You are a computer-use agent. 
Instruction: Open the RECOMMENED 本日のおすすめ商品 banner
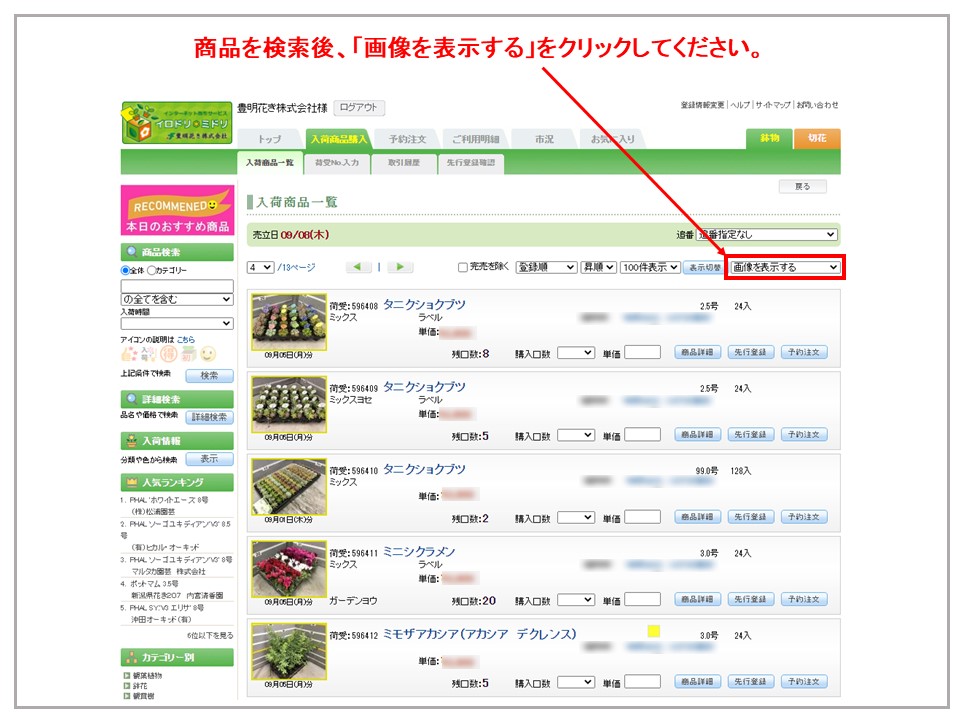[177, 210]
